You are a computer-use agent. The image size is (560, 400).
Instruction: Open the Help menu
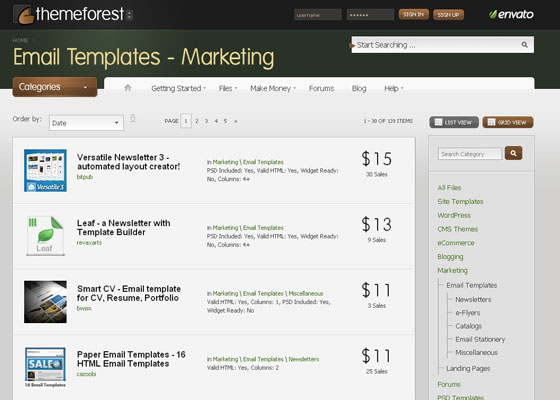click(394, 88)
